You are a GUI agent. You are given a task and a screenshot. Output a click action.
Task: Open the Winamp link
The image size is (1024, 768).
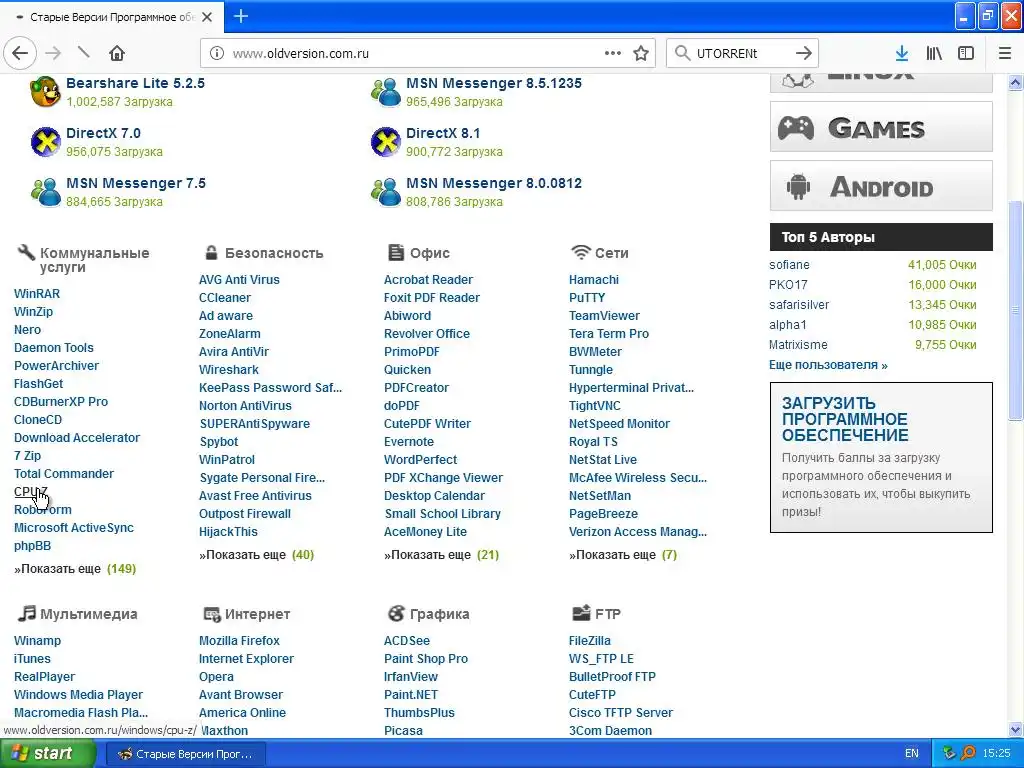click(x=37, y=641)
